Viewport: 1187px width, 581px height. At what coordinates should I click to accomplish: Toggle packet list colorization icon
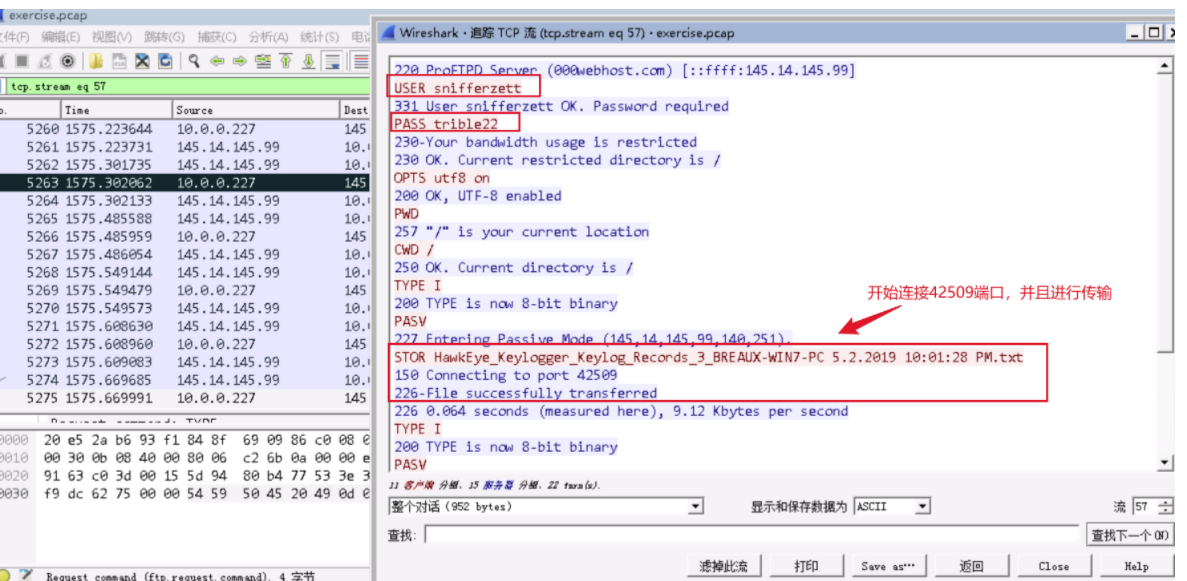[x=360, y=61]
